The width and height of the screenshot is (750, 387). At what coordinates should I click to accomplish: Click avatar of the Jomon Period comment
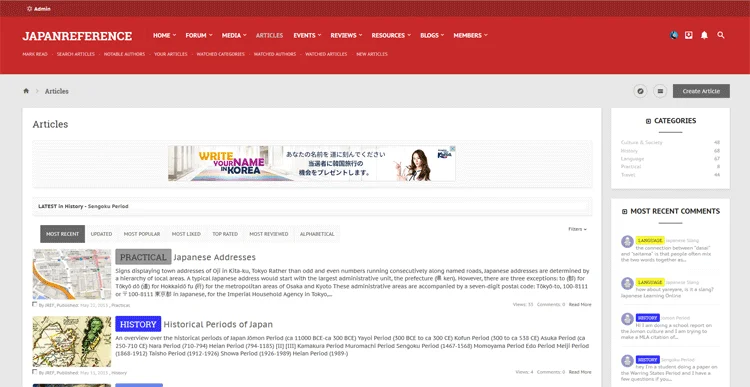(627, 319)
